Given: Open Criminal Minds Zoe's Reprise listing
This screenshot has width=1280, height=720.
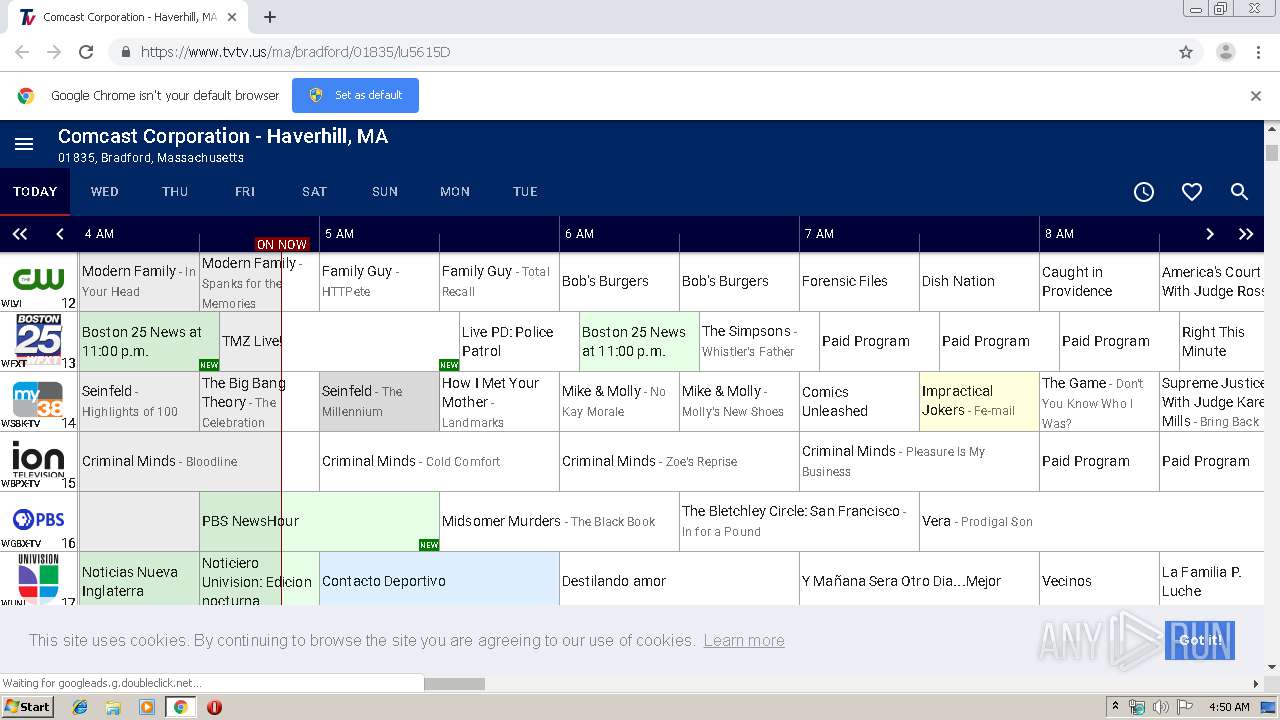Looking at the screenshot, I should tap(679, 462).
